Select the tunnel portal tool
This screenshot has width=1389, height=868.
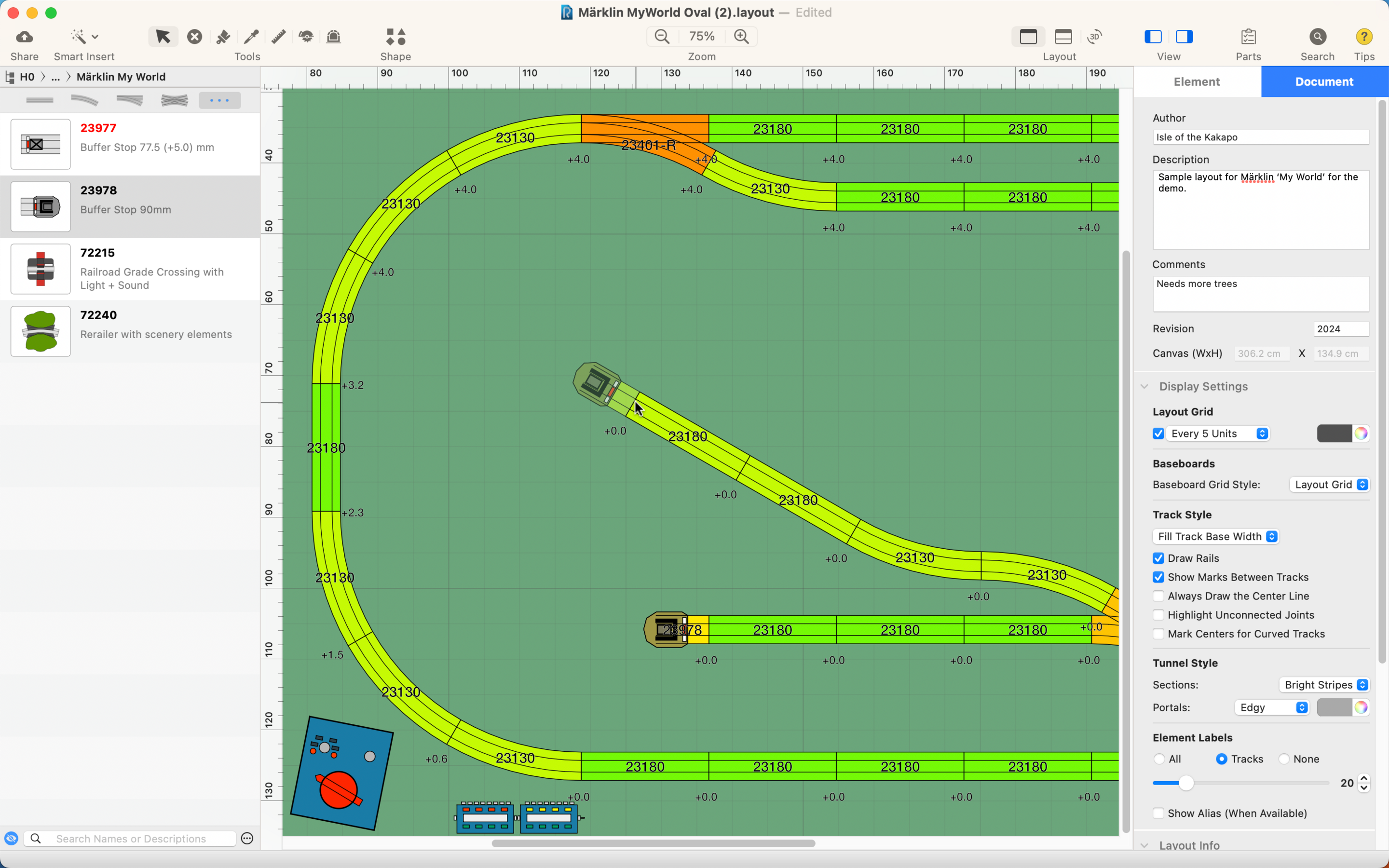[x=333, y=37]
